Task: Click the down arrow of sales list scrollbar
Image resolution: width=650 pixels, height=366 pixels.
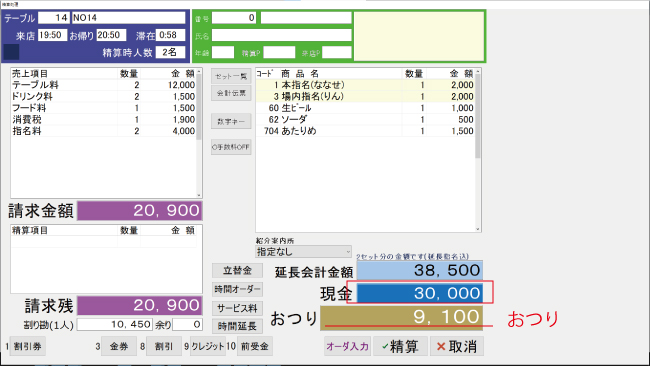Action: tap(199, 195)
